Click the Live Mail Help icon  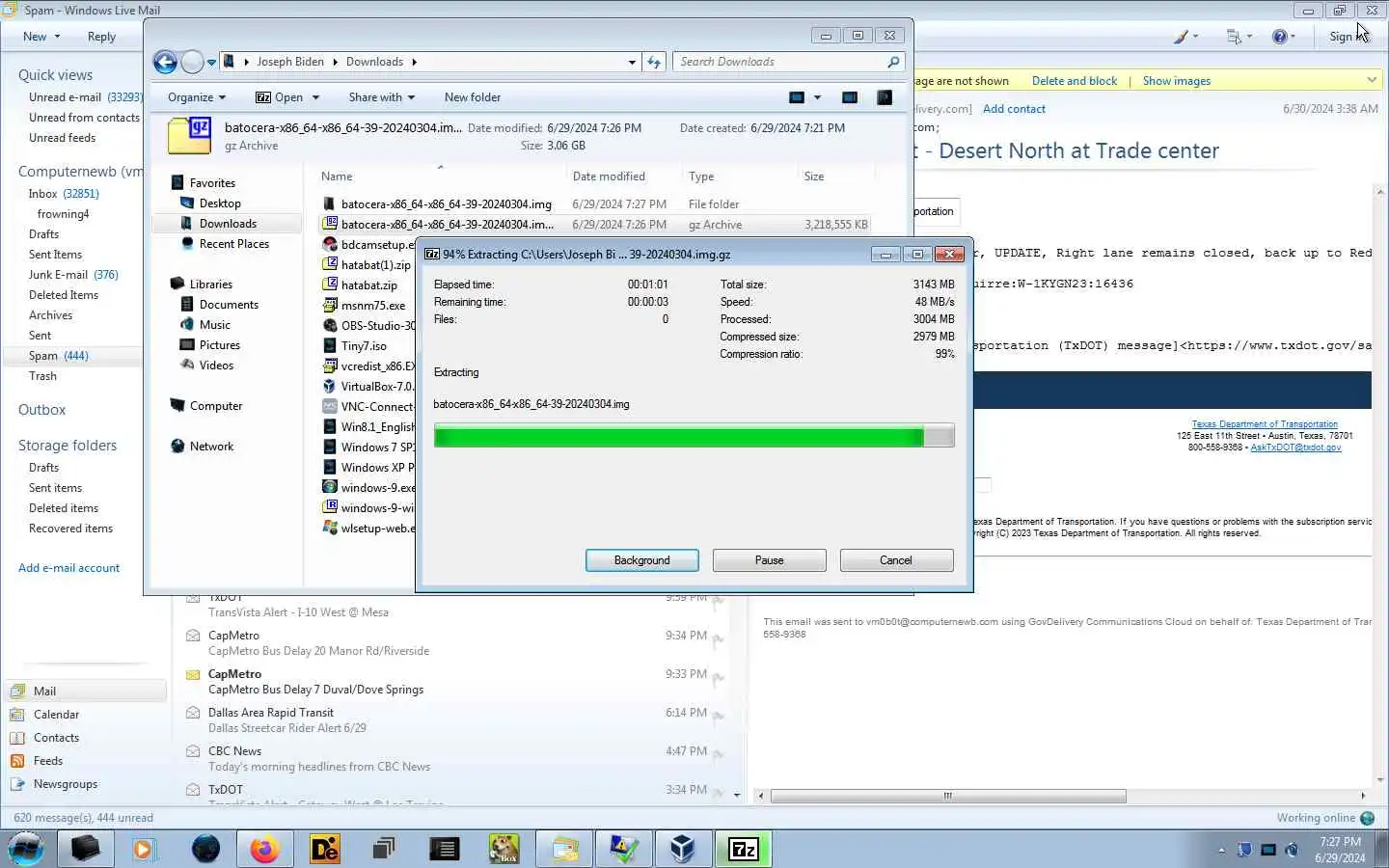click(1279, 37)
